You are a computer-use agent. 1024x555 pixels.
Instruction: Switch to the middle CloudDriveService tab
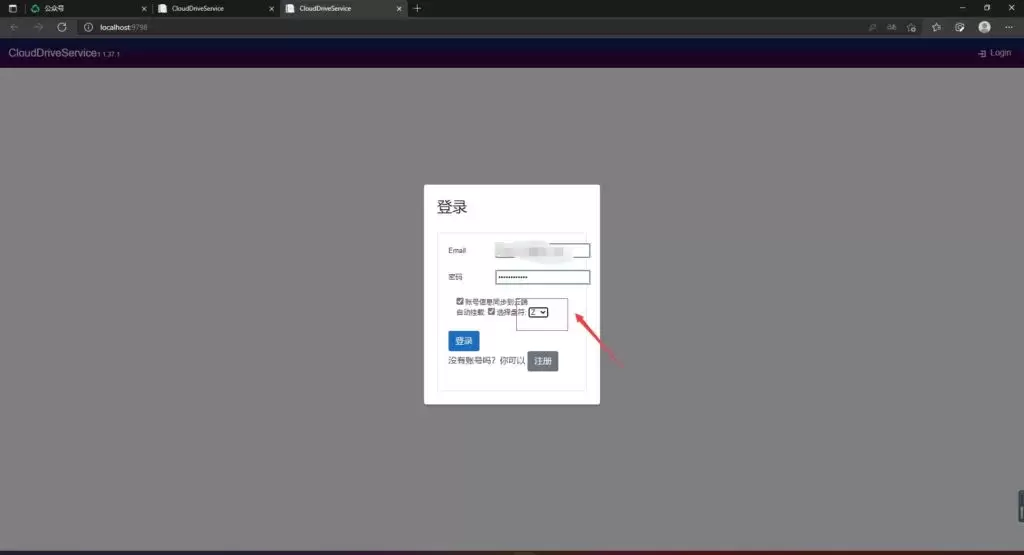click(x=216, y=8)
